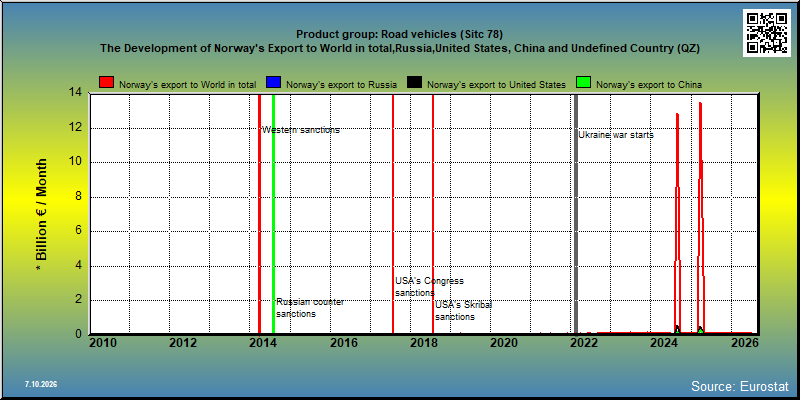800x400 pixels.
Task: Click the 4 y-axis value
Action: click(80, 266)
